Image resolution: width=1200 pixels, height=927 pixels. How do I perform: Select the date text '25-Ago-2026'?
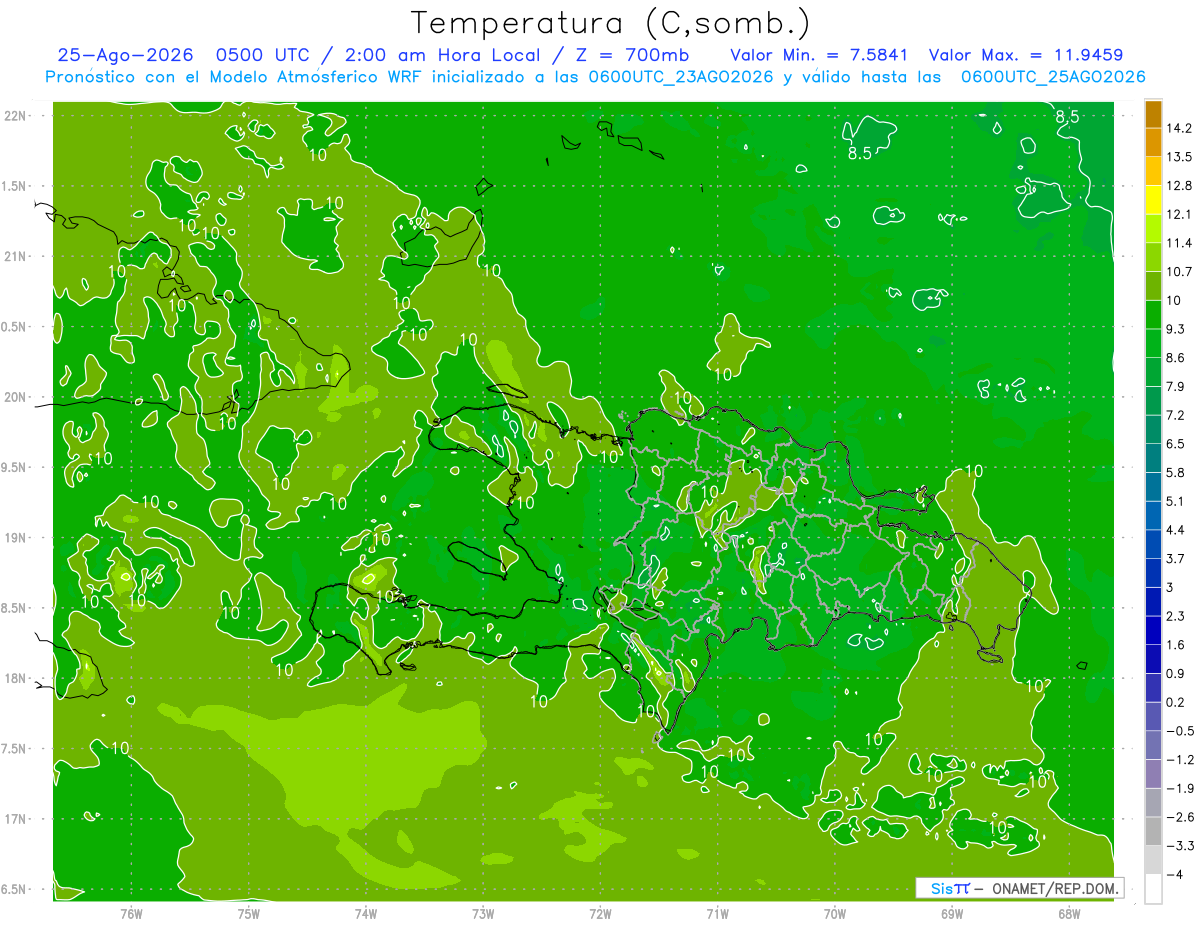click(125, 55)
